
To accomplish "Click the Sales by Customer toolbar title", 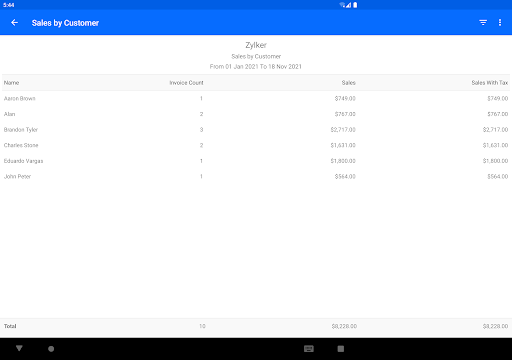I will pos(65,23).
